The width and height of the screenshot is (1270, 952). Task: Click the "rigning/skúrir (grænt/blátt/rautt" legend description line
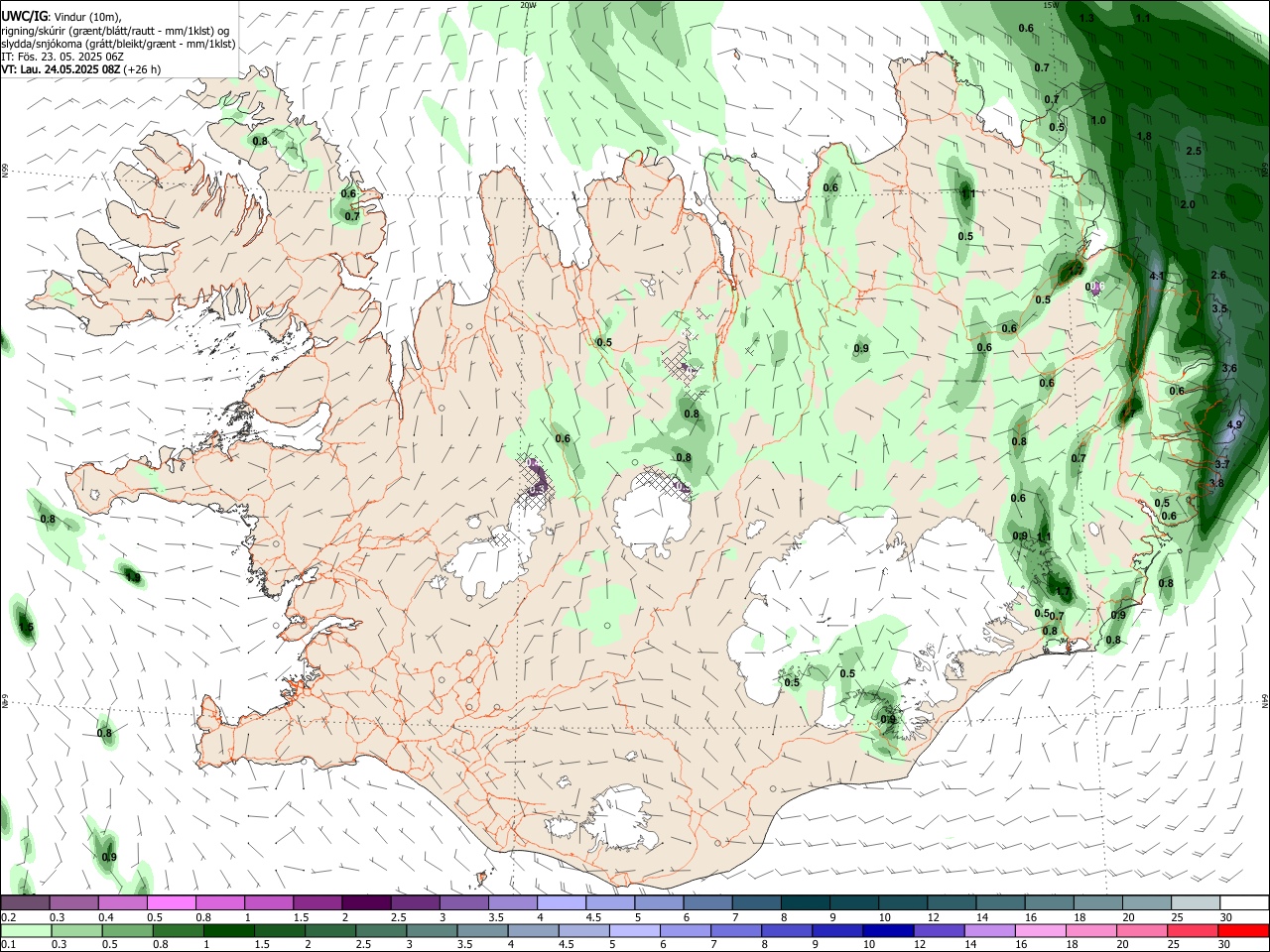(117, 30)
